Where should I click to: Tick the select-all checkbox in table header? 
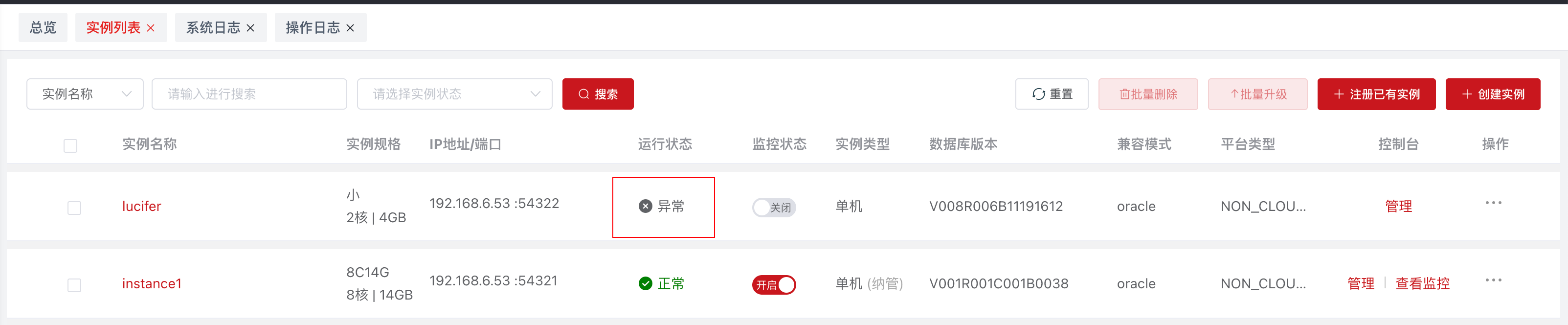click(70, 146)
